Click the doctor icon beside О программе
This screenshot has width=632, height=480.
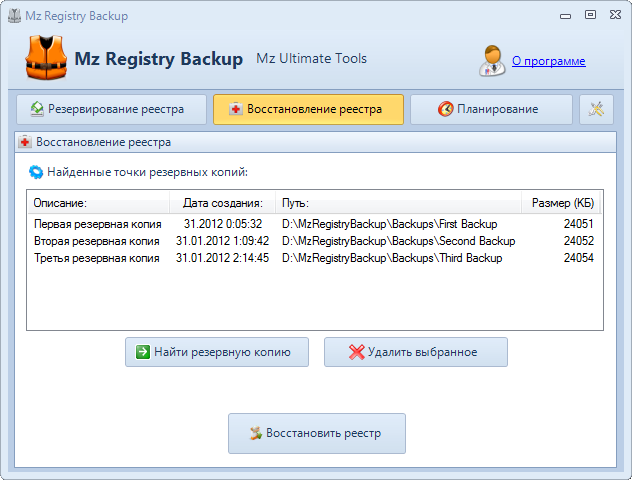[492, 60]
